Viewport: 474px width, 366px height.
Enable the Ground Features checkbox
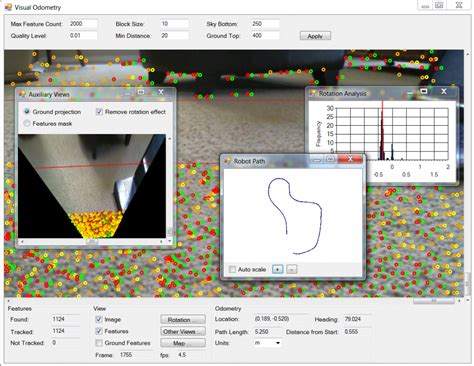click(99, 343)
